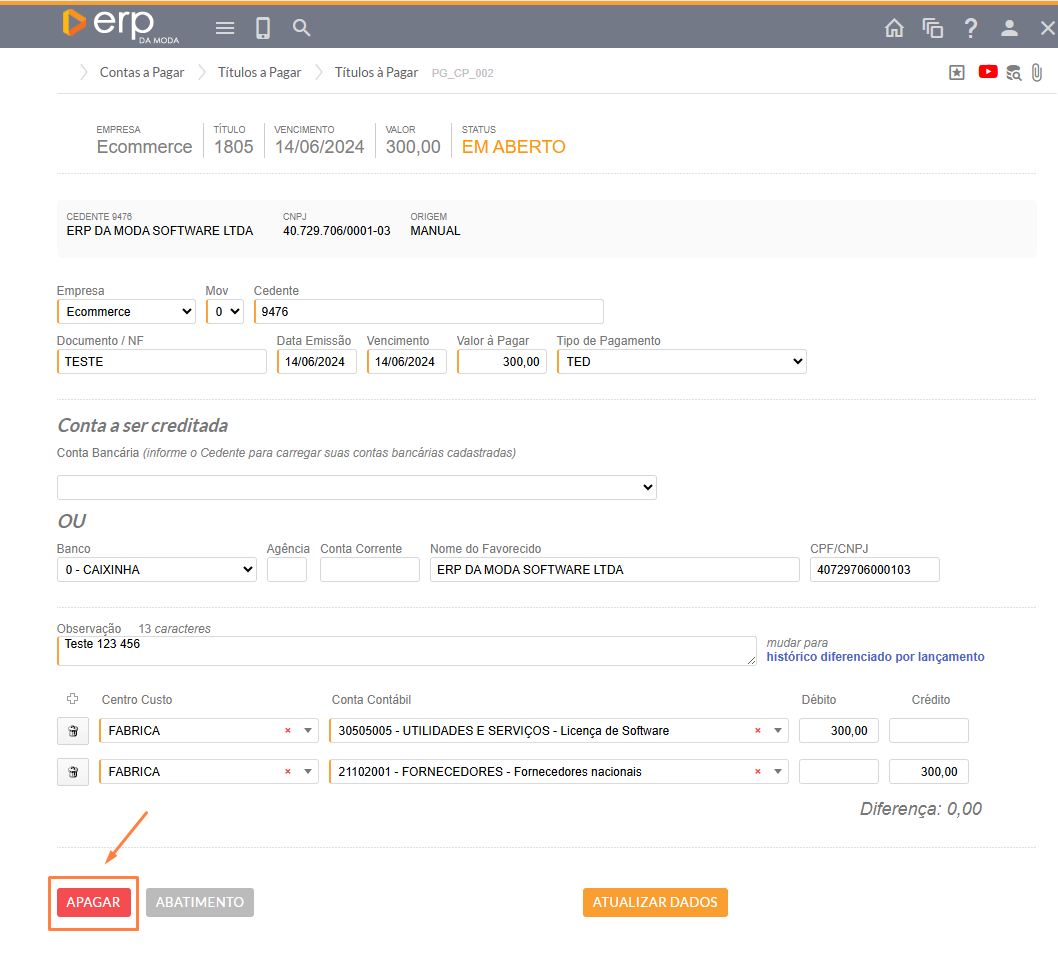Delete the first cost center row
This screenshot has width=1058, height=968.
[x=73, y=731]
